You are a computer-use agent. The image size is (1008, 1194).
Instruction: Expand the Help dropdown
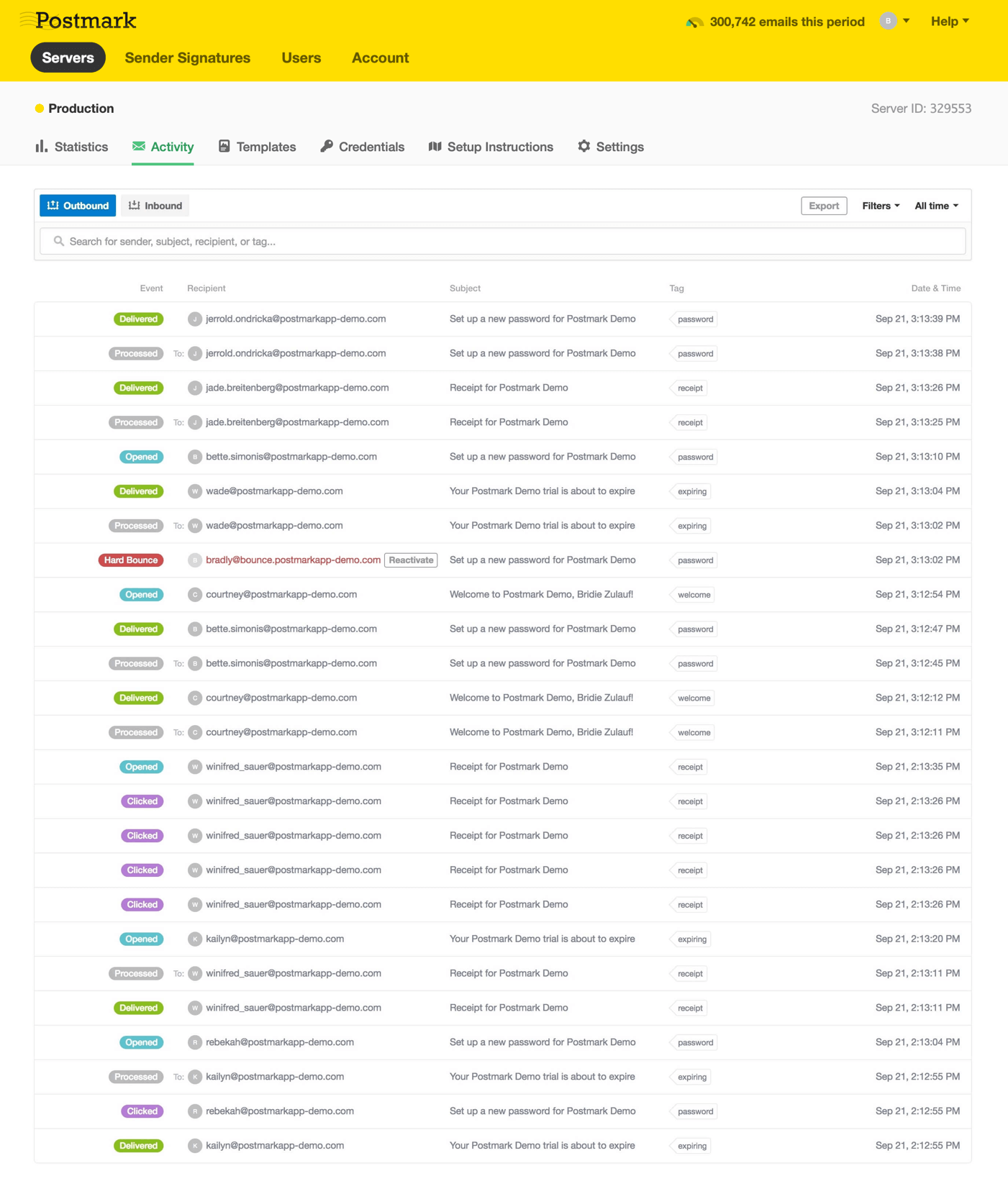950,22
